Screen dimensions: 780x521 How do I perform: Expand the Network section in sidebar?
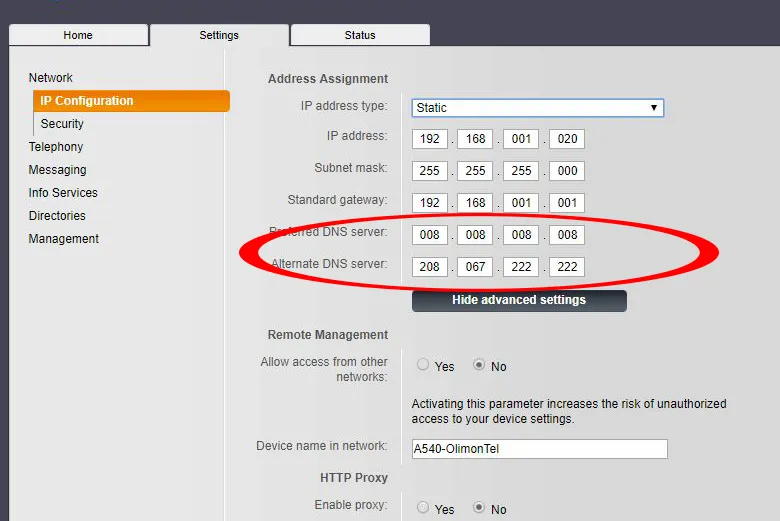click(51, 78)
